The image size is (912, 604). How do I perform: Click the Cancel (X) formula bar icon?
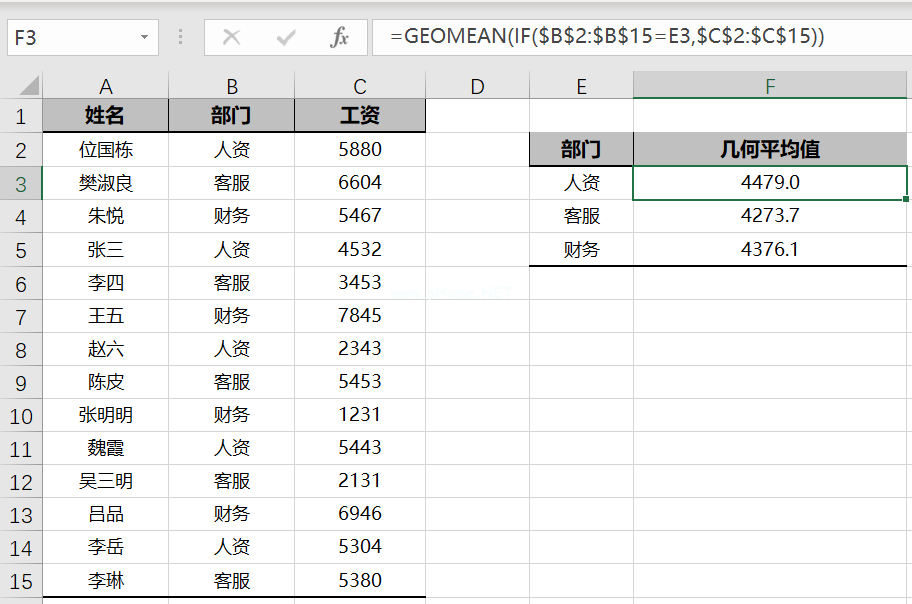pyautogui.click(x=231, y=38)
